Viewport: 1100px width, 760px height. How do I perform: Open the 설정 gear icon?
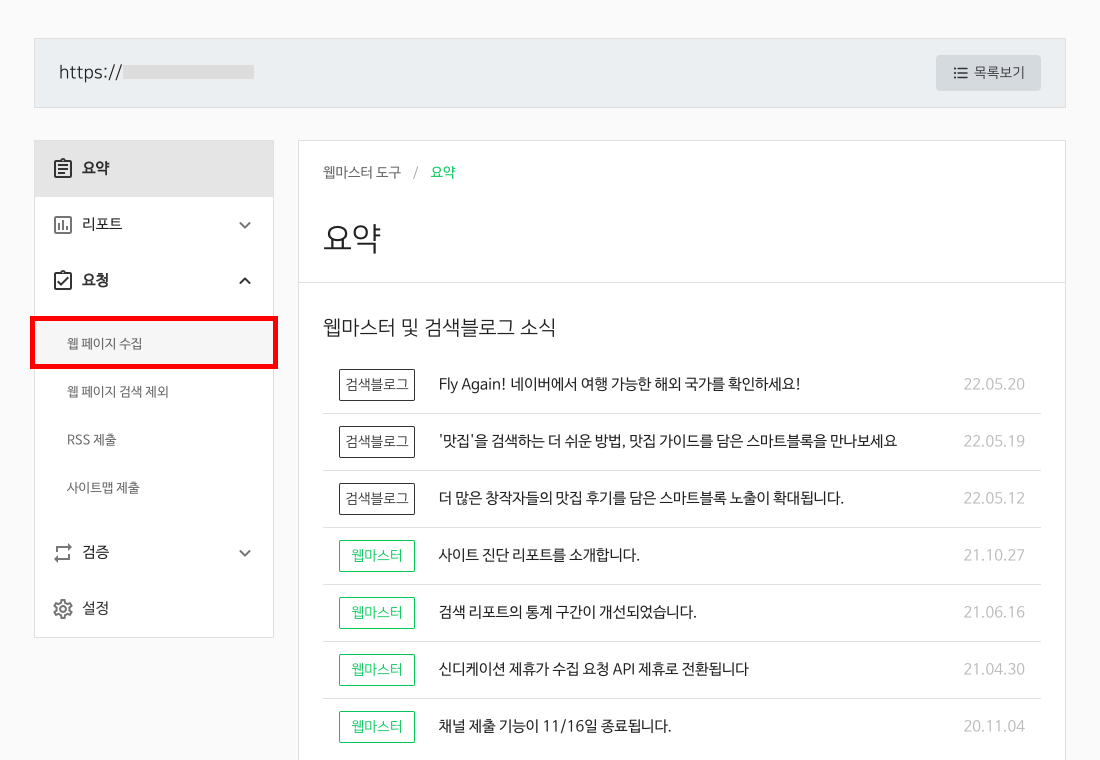pyautogui.click(x=63, y=608)
